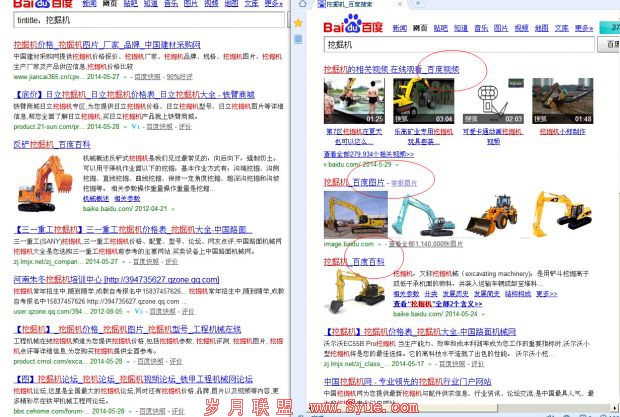This screenshot has height=417, width=620.
Task: Expand the arrow after product.21-sun.com 2014-05-28
Action: (125, 127)
